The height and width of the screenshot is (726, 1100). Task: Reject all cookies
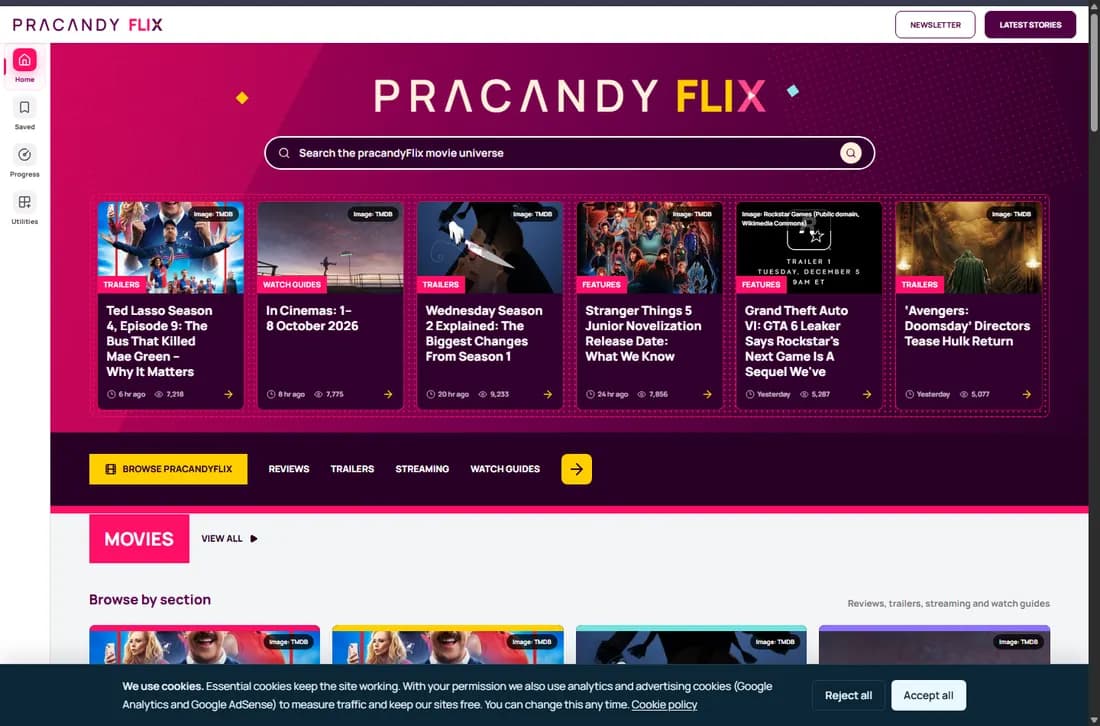[x=848, y=695]
